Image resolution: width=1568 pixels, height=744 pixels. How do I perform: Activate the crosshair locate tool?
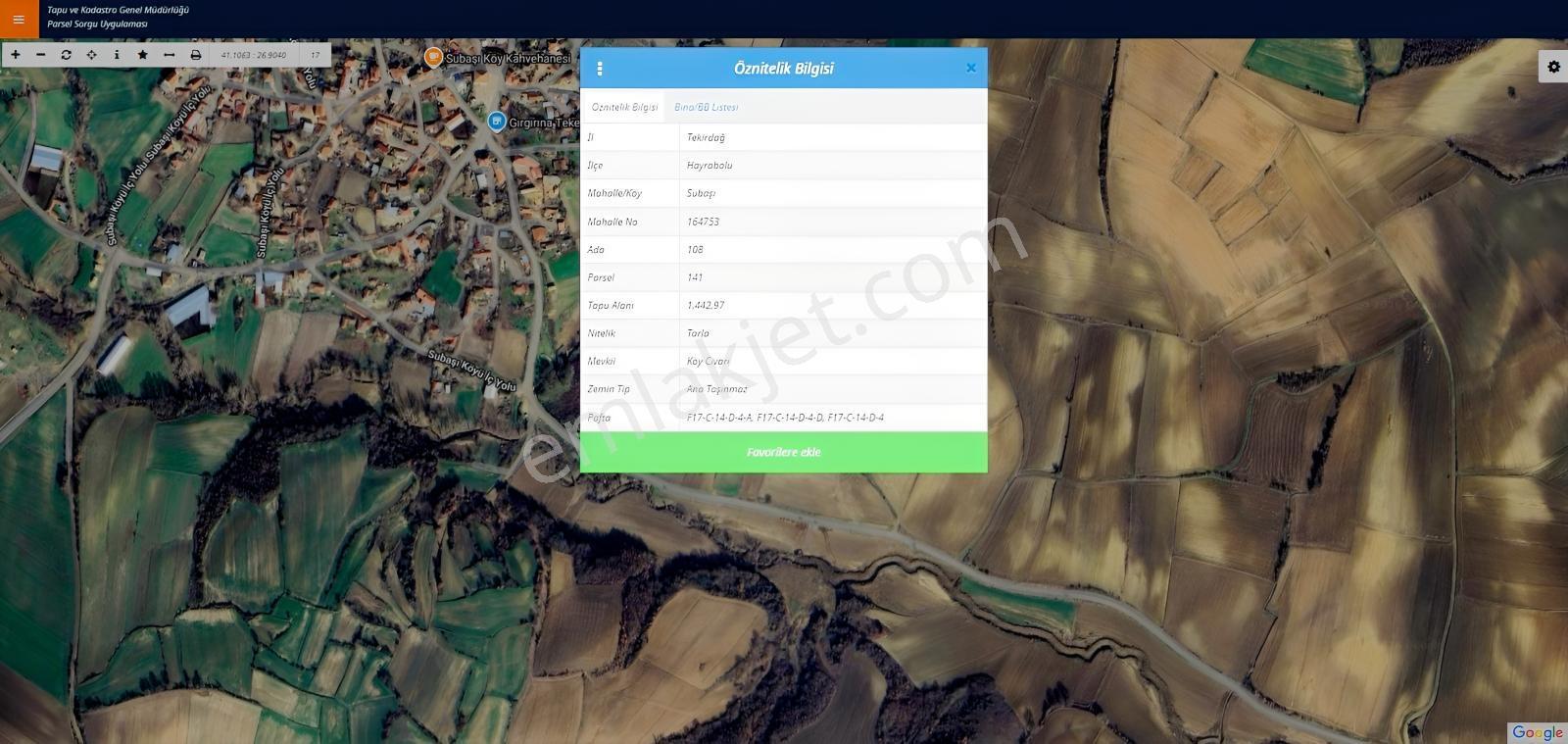tap(92, 55)
